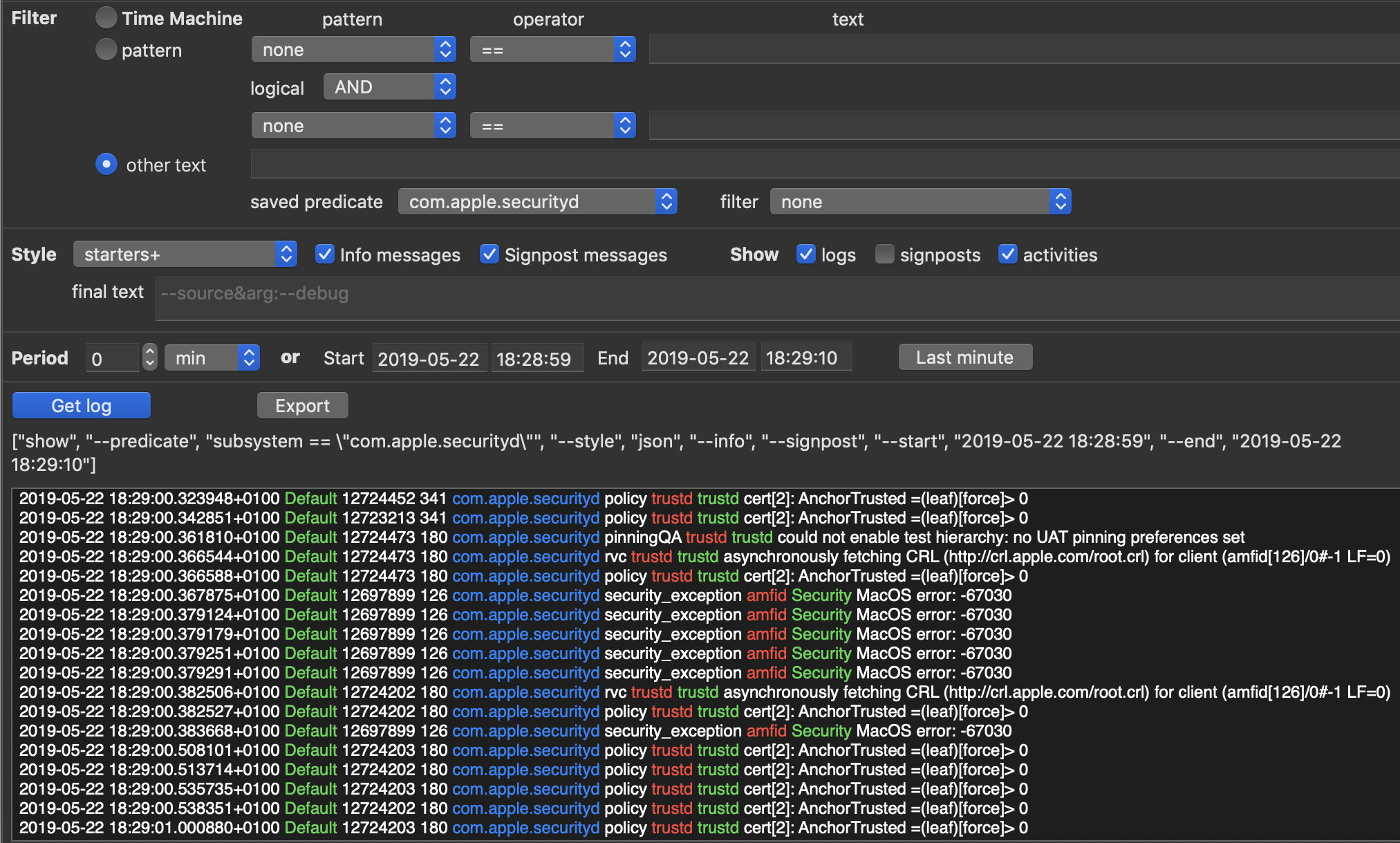Enable the Show signposts checkbox
Screen dimensions: 1400x843
[x=884, y=254]
